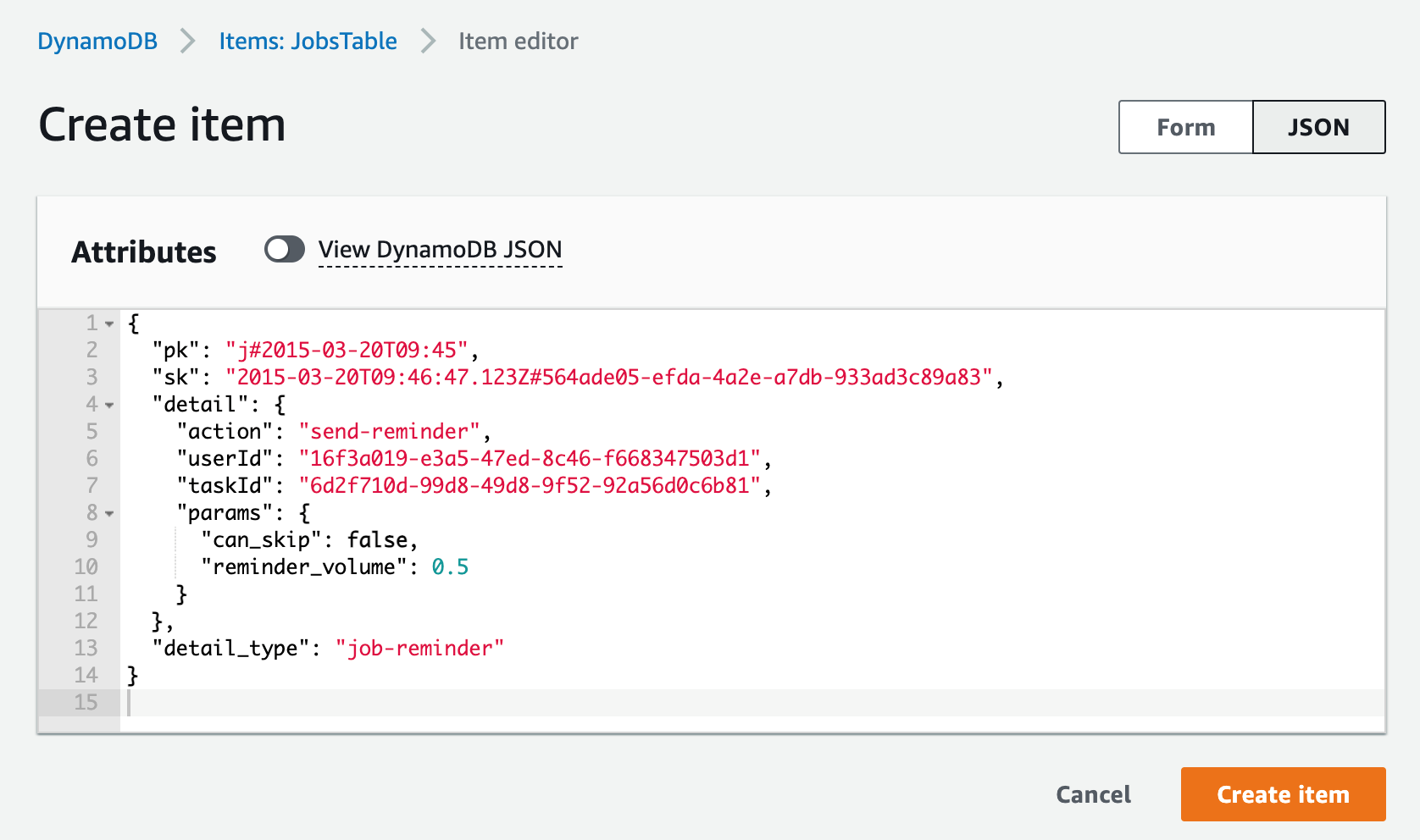The image size is (1420, 840).
Task: Select the pk attribute value
Action: [347, 350]
